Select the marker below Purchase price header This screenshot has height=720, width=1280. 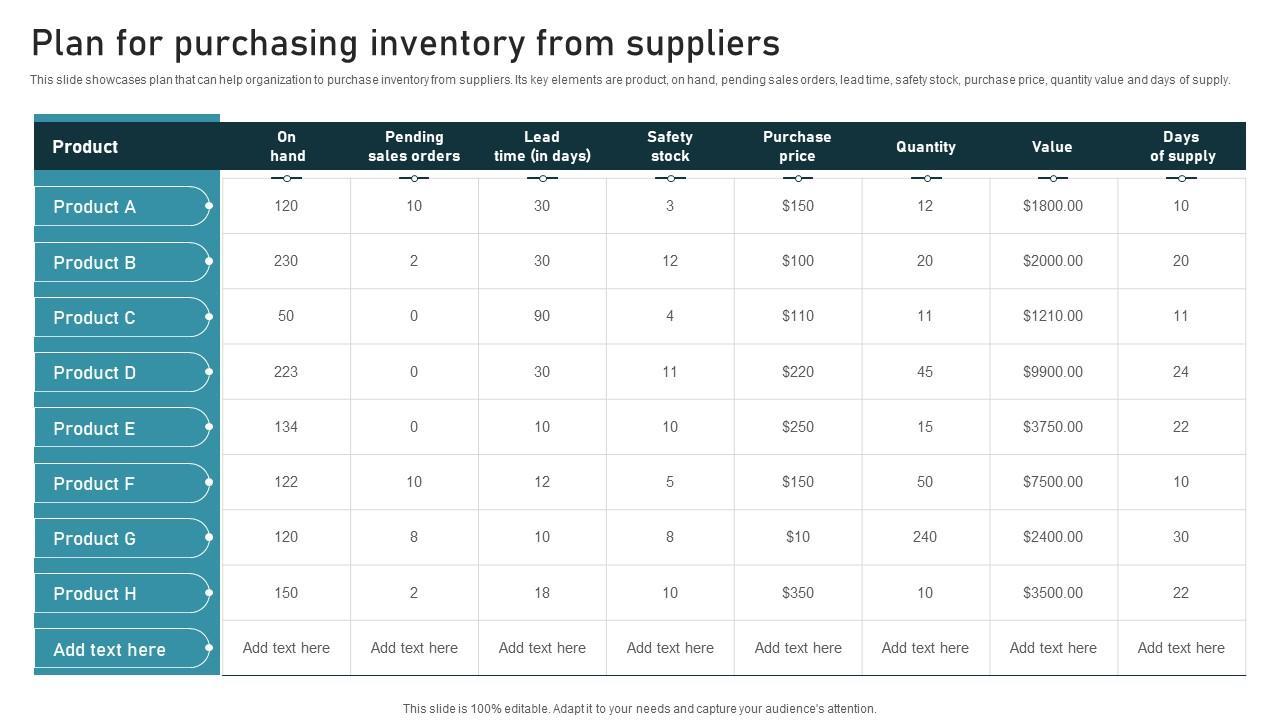pos(798,179)
